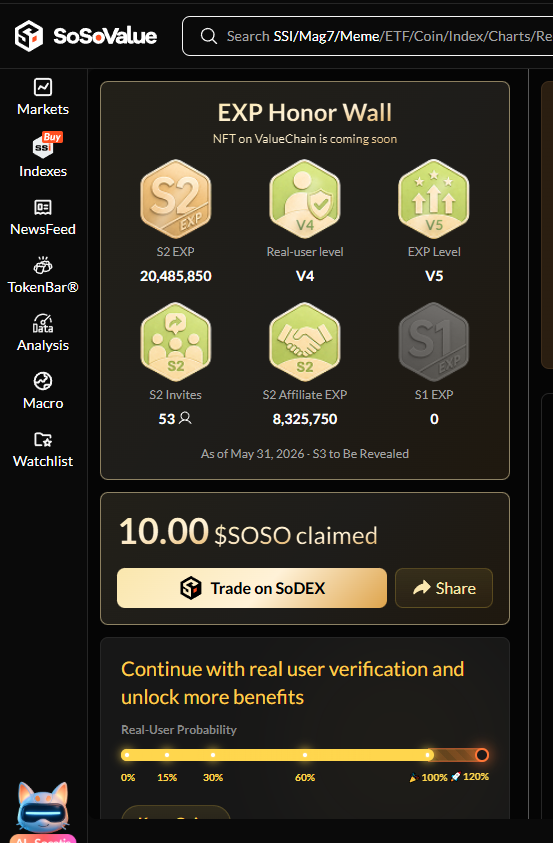The image size is (553, 843).
Task: Click the S2 Affiliate EXP handshake badge
Action: [305, 342]
